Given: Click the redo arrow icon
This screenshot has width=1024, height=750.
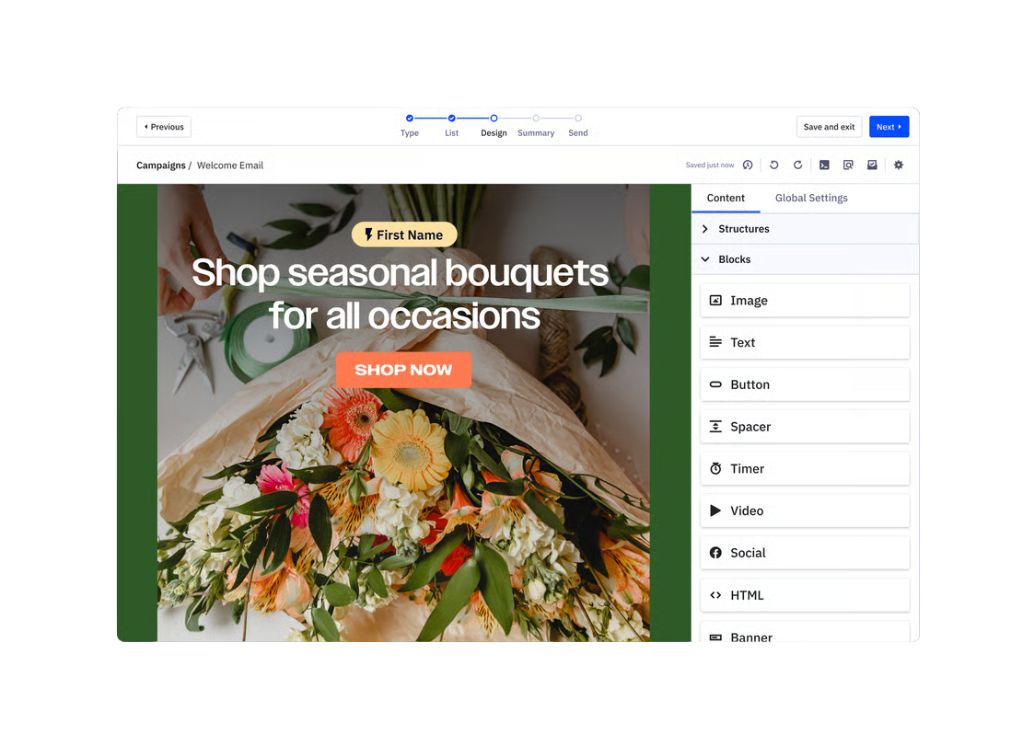Looking at the screenshot, I should coord(798,165).
